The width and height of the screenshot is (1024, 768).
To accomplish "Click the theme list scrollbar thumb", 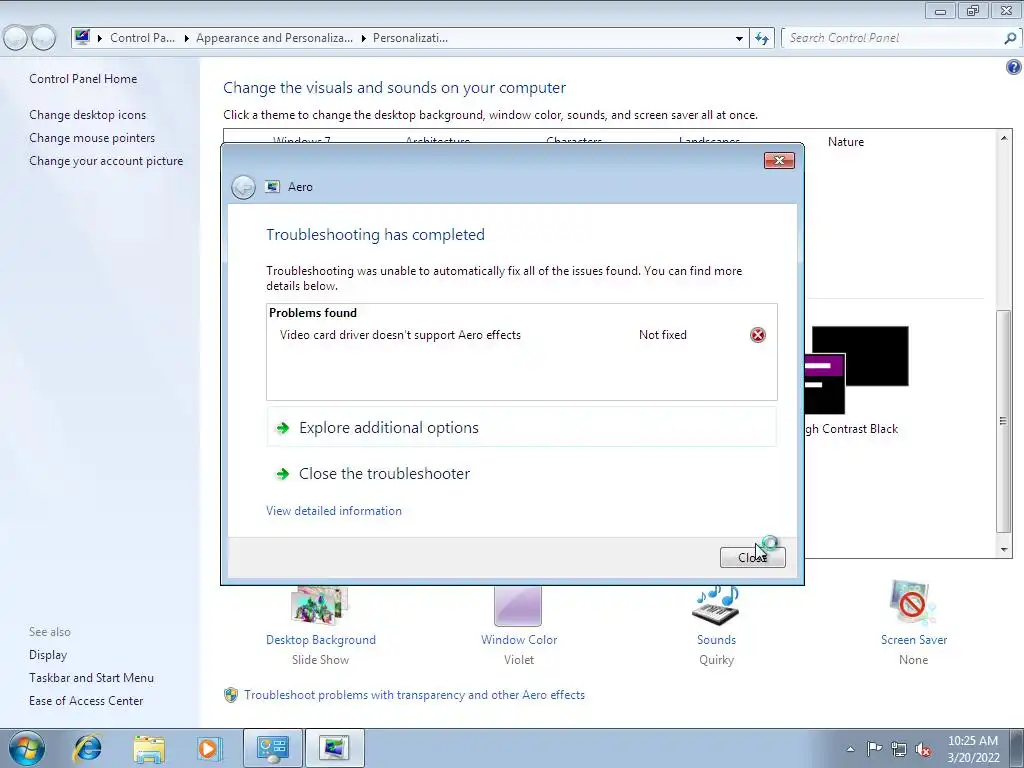I will coord(1004,421).
